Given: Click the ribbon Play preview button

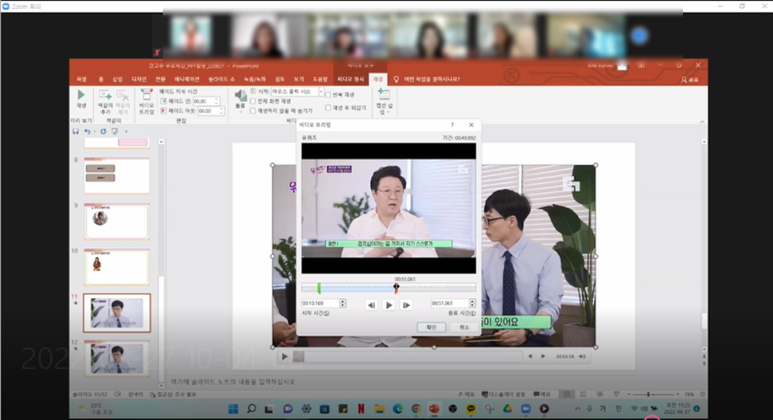Looking at the screenshot, I should click(x=81, y=99).
